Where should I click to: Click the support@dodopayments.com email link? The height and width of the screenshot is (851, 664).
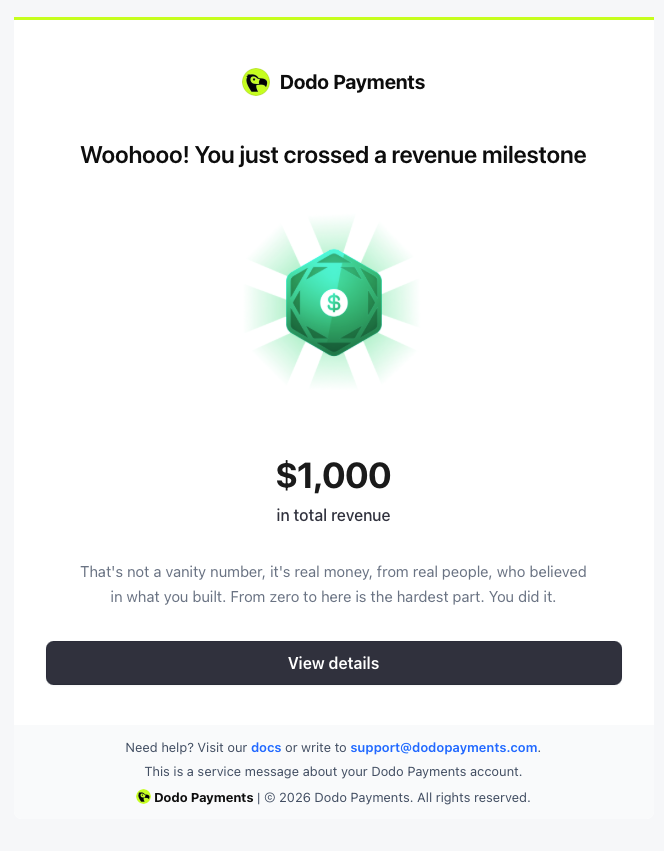coord(444,747)
